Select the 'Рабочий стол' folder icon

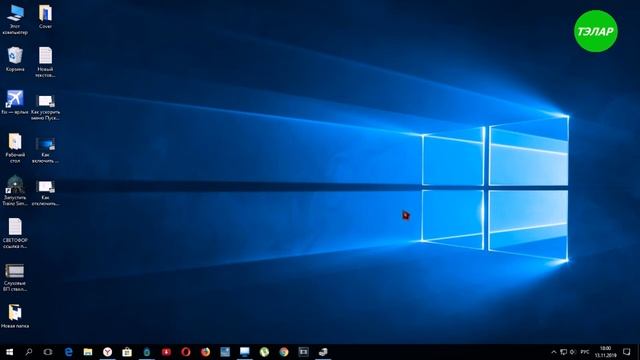[x=15, y=148]
